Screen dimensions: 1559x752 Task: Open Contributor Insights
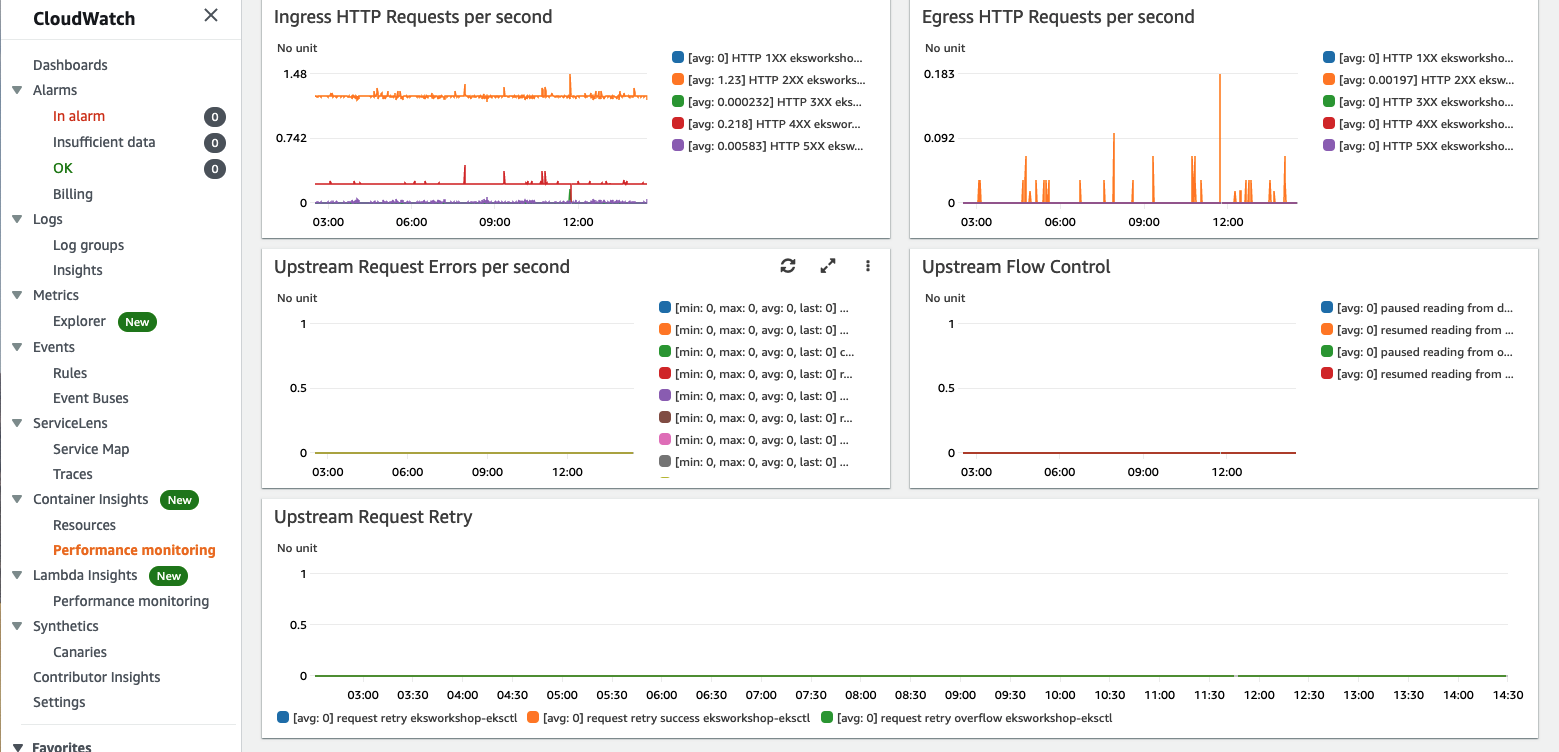coord(97,677)
